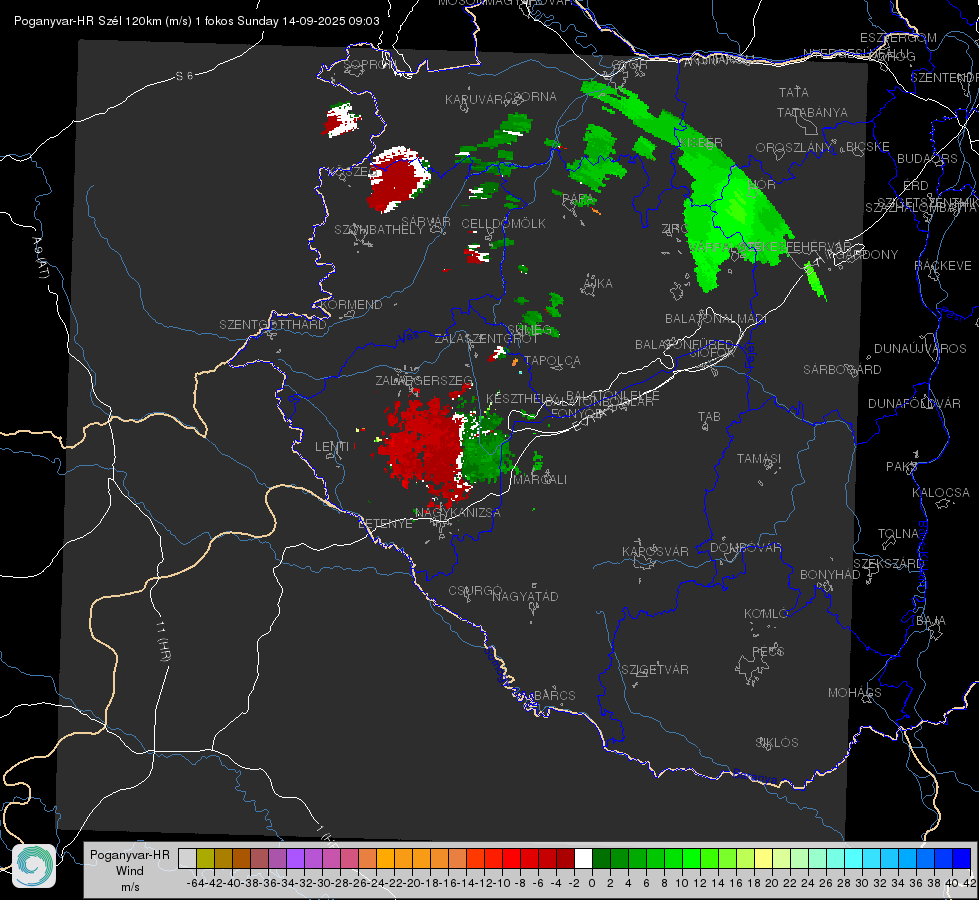
Task: Click the DUNAFÖLDVÁR city label
Action: [914, 404]
